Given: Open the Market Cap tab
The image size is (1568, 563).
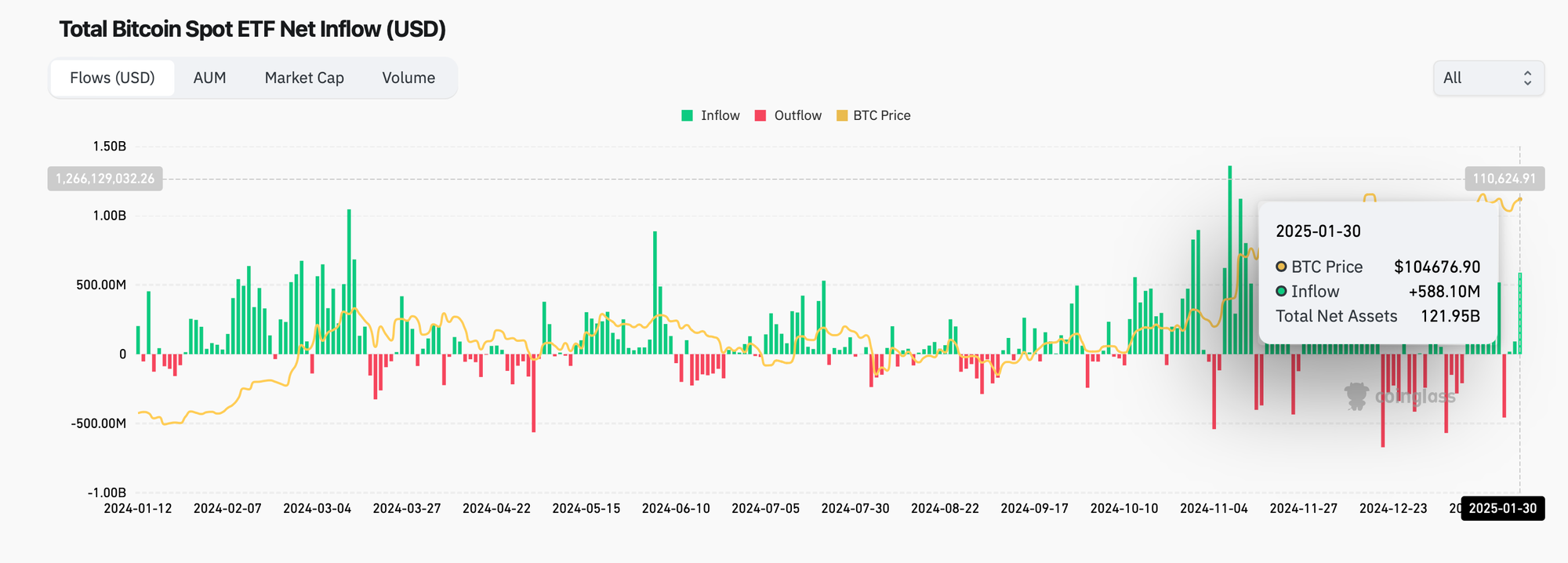Looking at the screenshot, I should (x=304, y=78).
